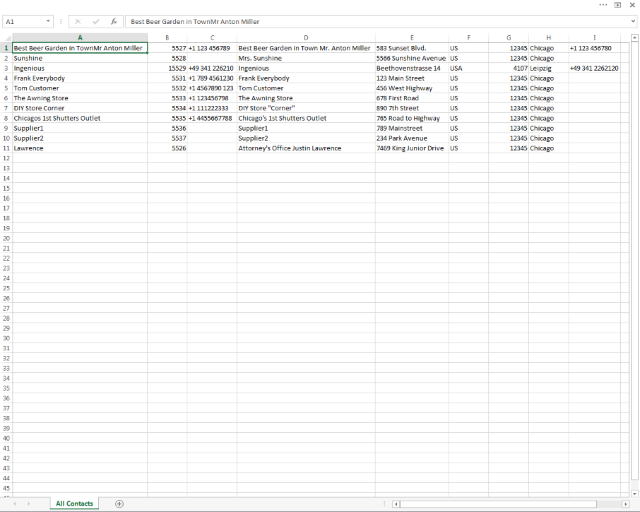Click address cell 'Beethovenstrasse 14'
640x512 pixels.
tap(412, 68)
